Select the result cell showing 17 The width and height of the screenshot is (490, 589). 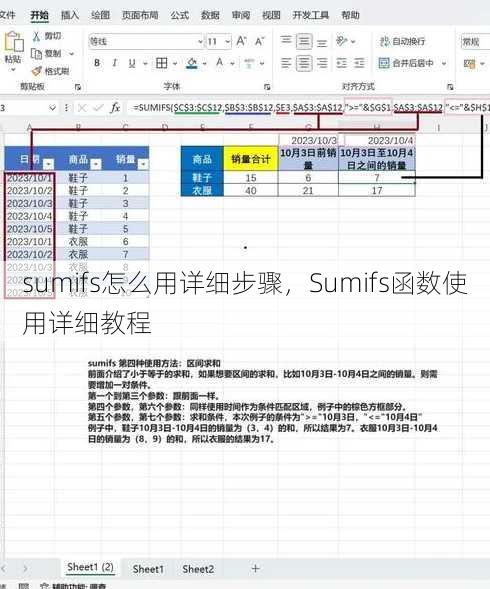click(377, 191)
